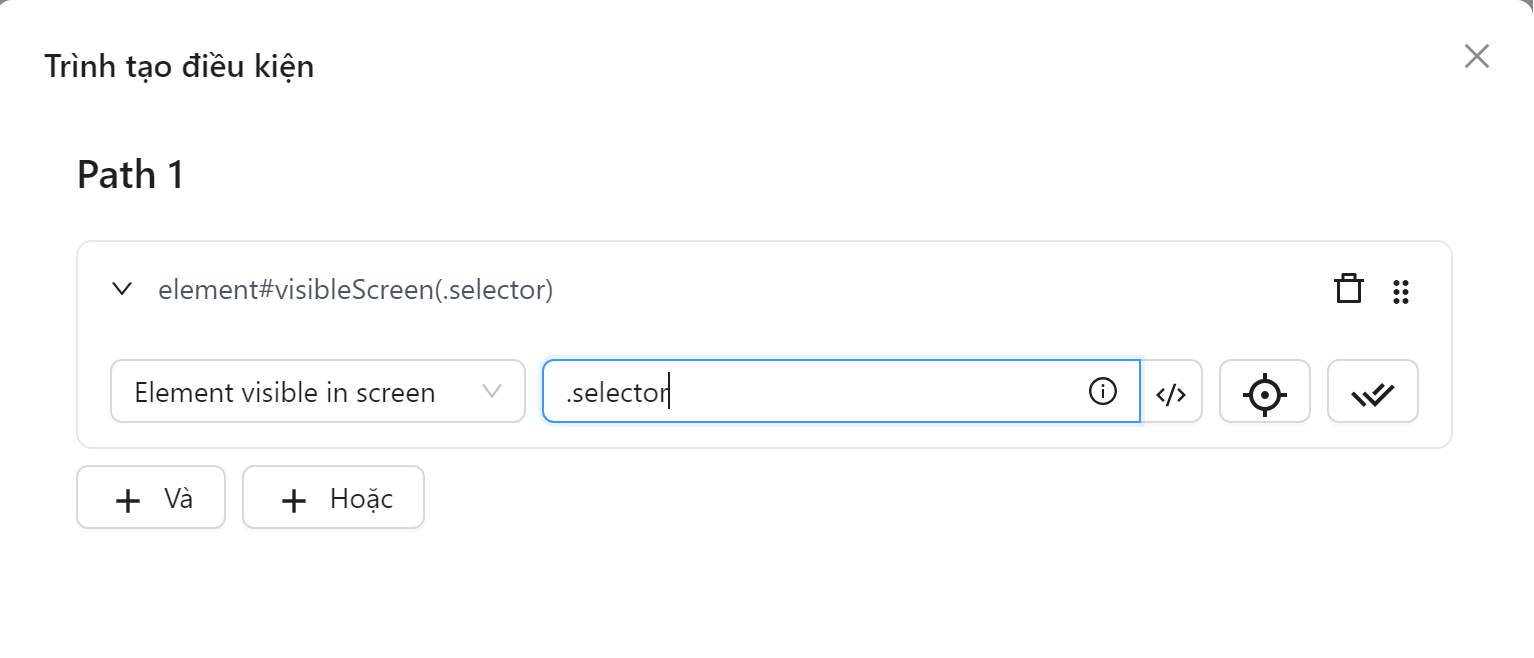This screenshot has width=1534, height=658.
Task: Open the info tooltip inside the selector field
Action: coord(1103,391)
